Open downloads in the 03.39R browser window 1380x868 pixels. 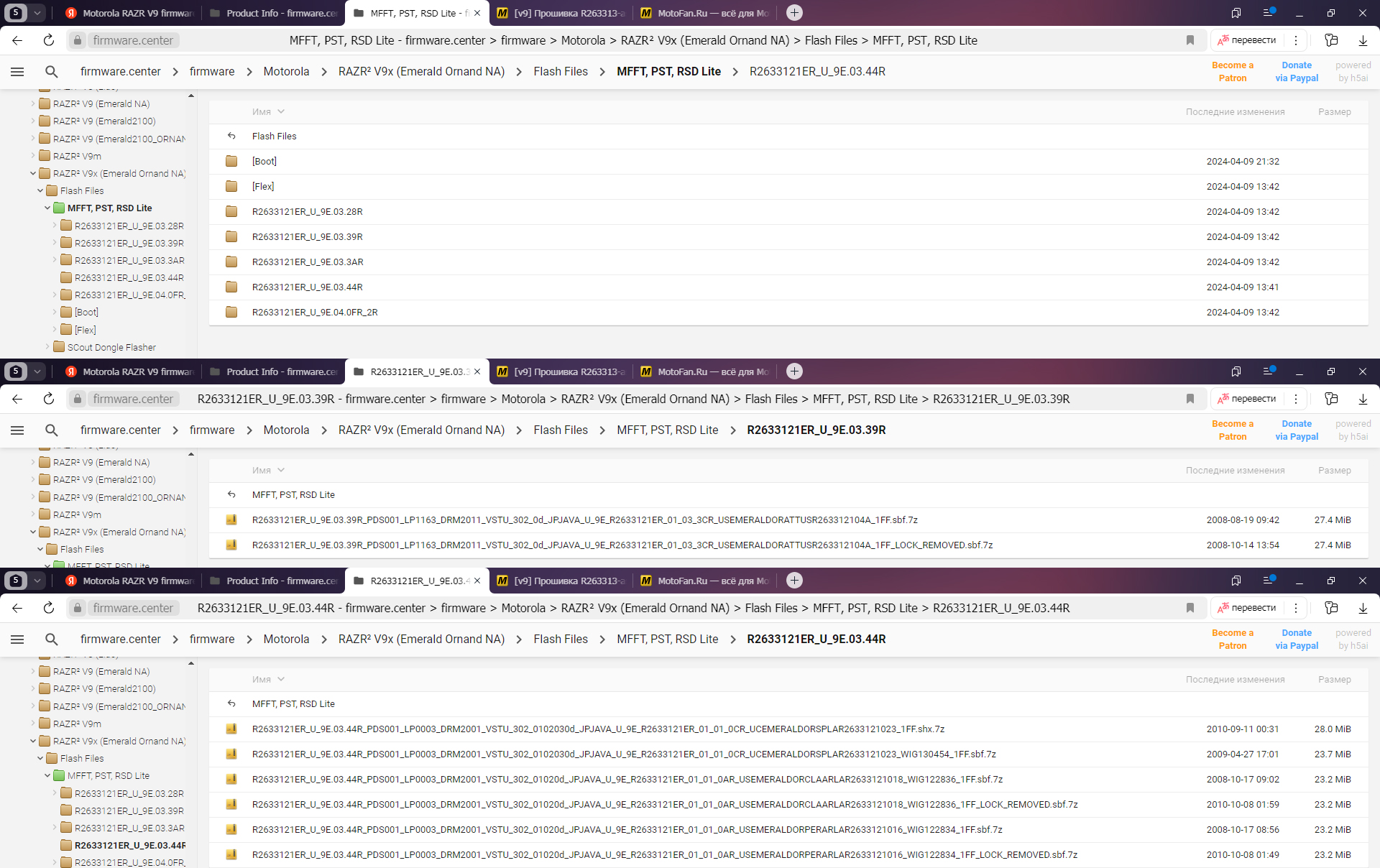pyautogui.click(x=1363, y=399)
